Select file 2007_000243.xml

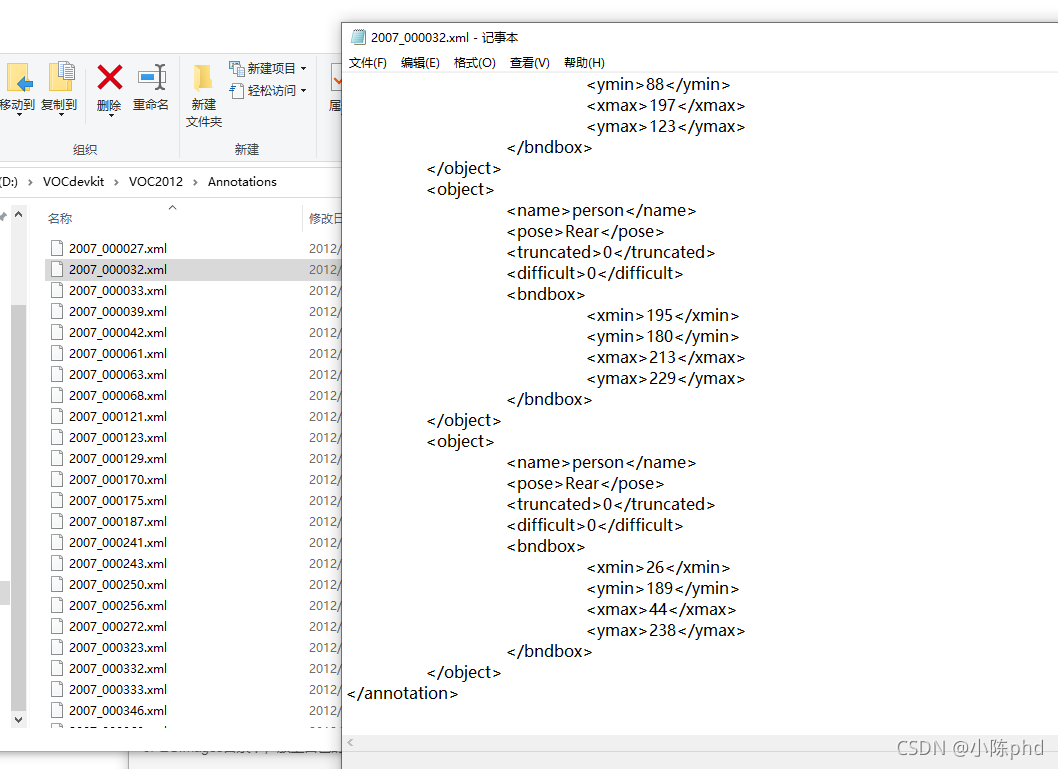click(117, 563)
